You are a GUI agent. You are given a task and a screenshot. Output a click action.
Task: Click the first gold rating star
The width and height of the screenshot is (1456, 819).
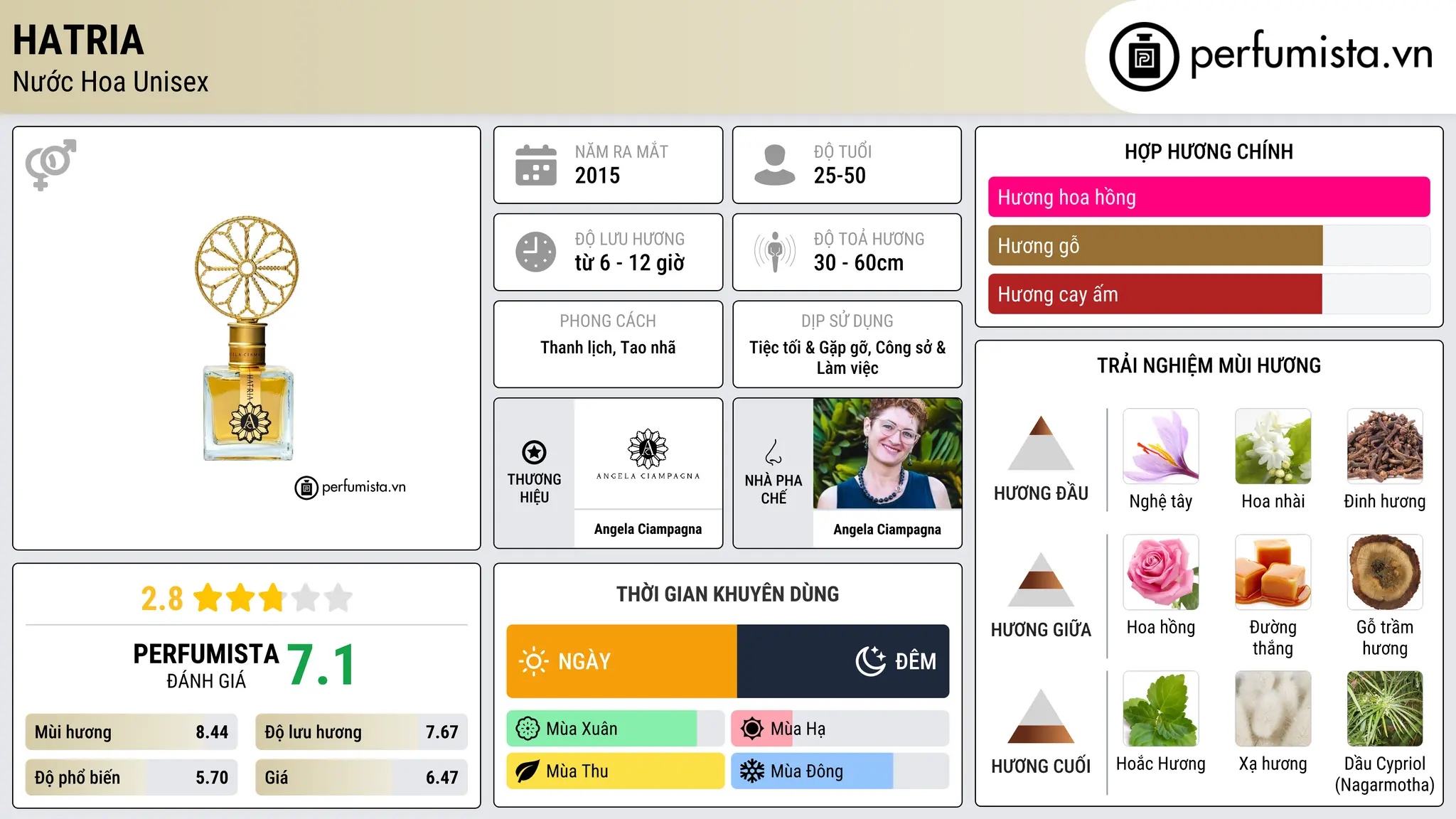(208, 598)
